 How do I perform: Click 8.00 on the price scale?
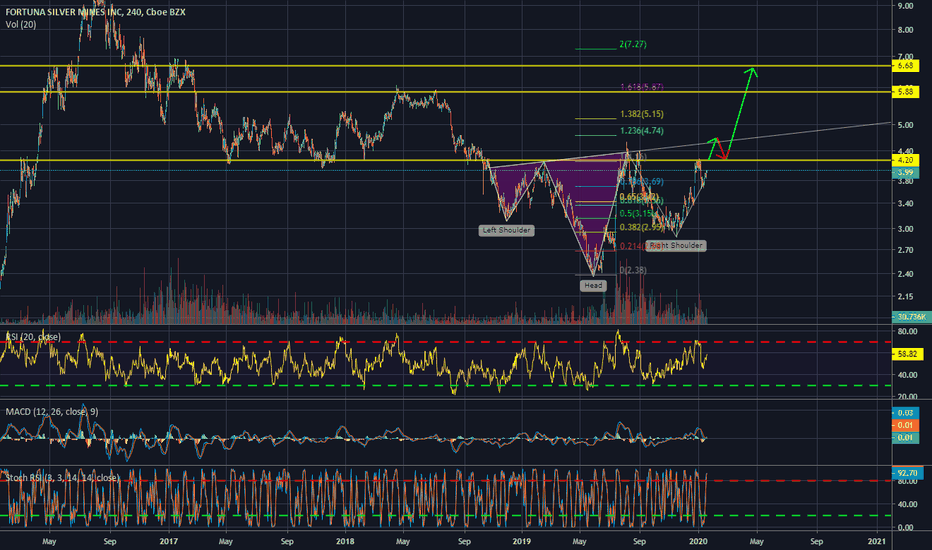click(906, 30)
